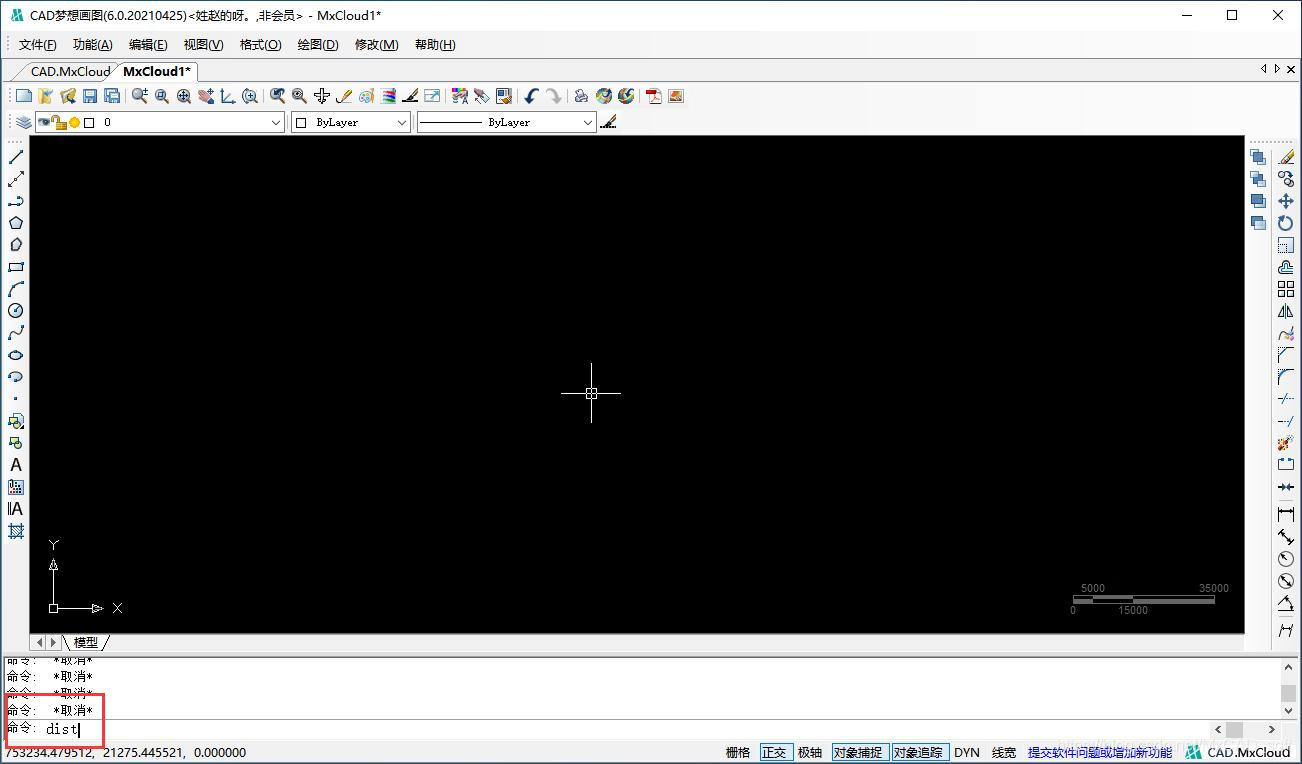
Task: Click the New drawing icon
Action: coord(24,96)
